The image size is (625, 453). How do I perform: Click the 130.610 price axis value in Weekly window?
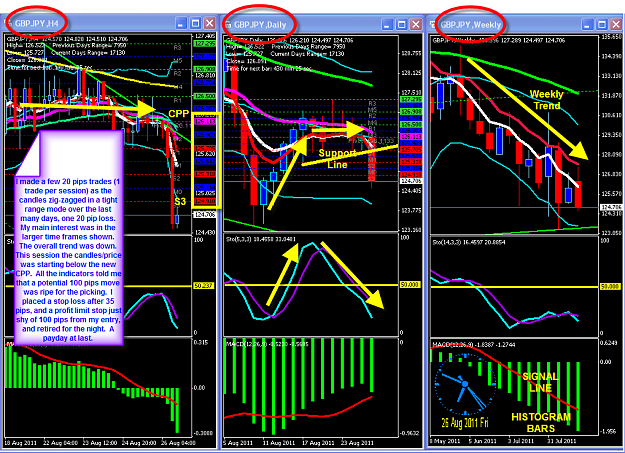611,115
